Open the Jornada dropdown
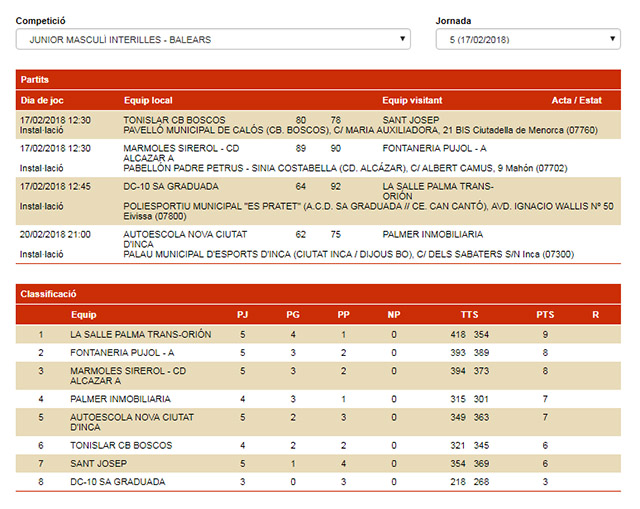The height and width of the screenshot is (509, 640). [x=528, y=40]
